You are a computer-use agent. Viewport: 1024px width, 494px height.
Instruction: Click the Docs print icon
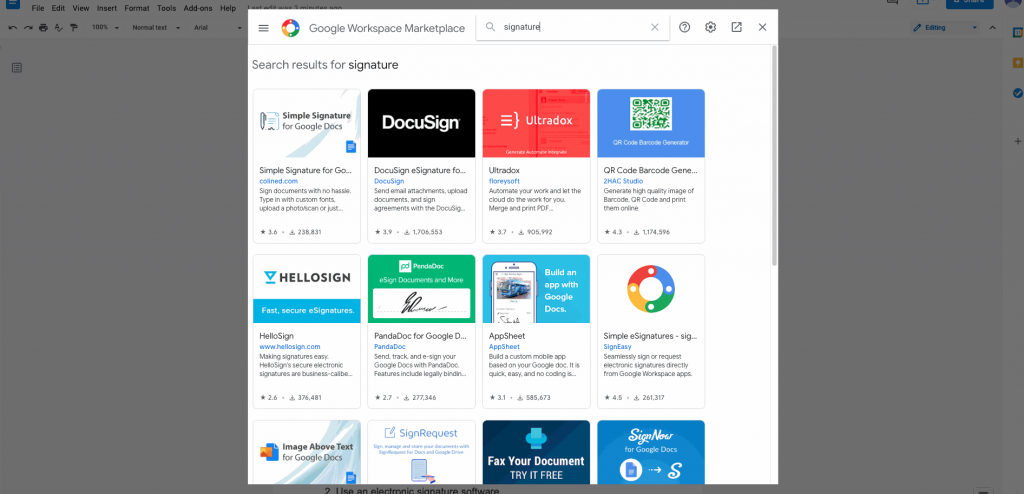[43, 27]
